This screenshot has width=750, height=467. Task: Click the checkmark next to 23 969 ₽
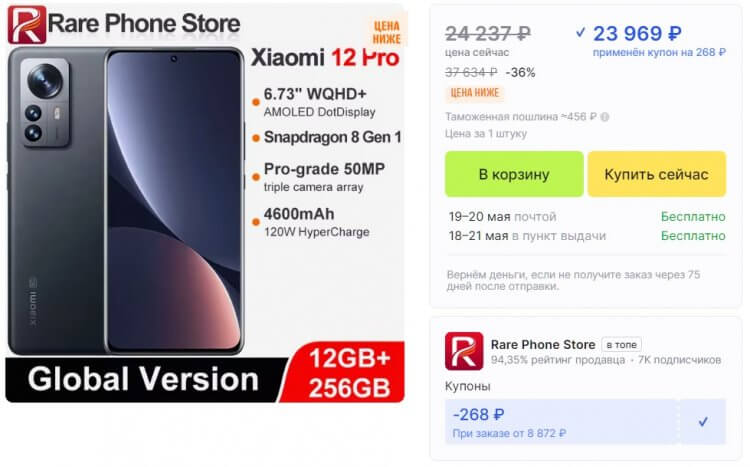tap(580, 33)
